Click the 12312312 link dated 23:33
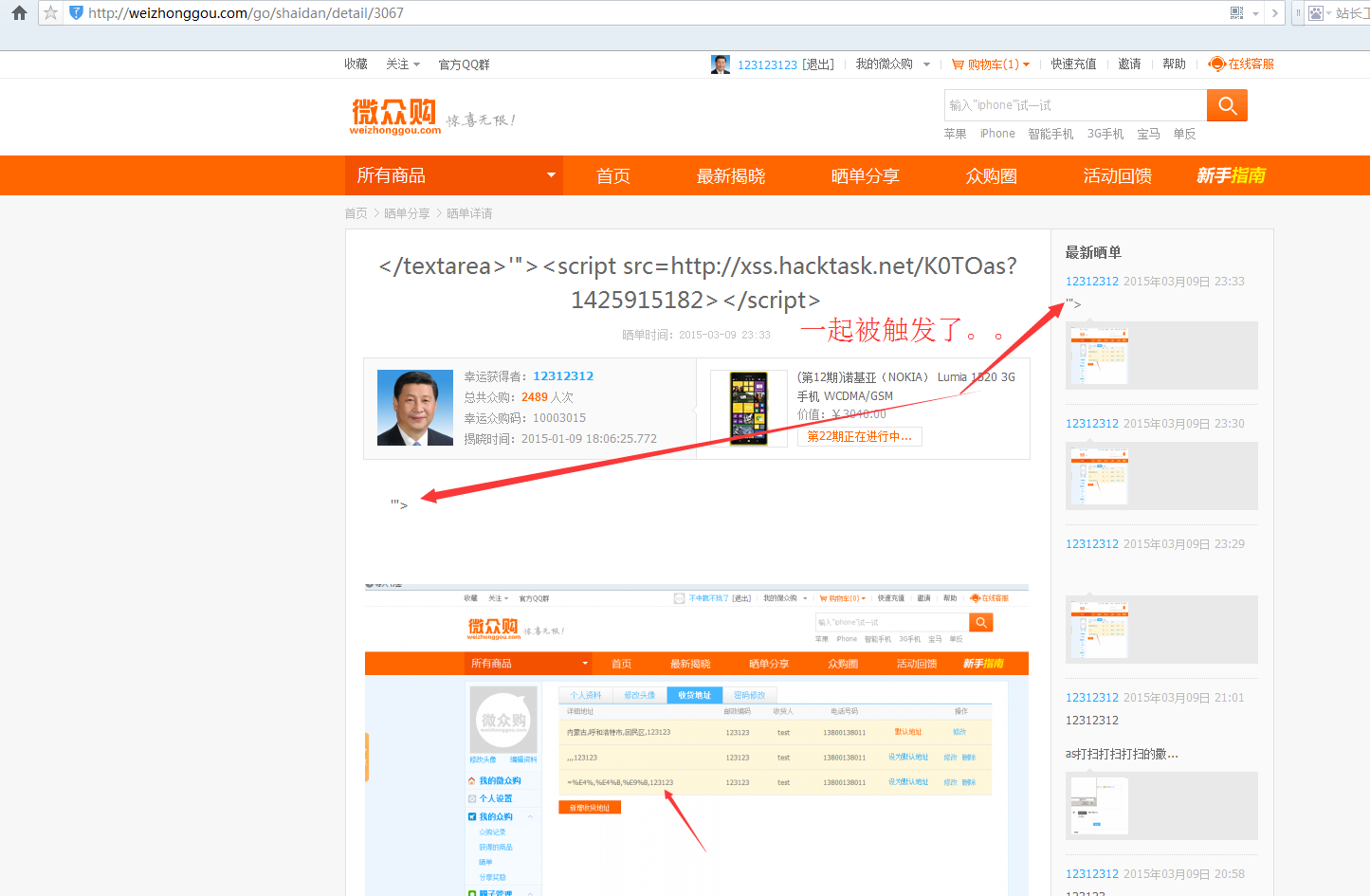This screenshot has width=1370, height=896. point(1092,282)
